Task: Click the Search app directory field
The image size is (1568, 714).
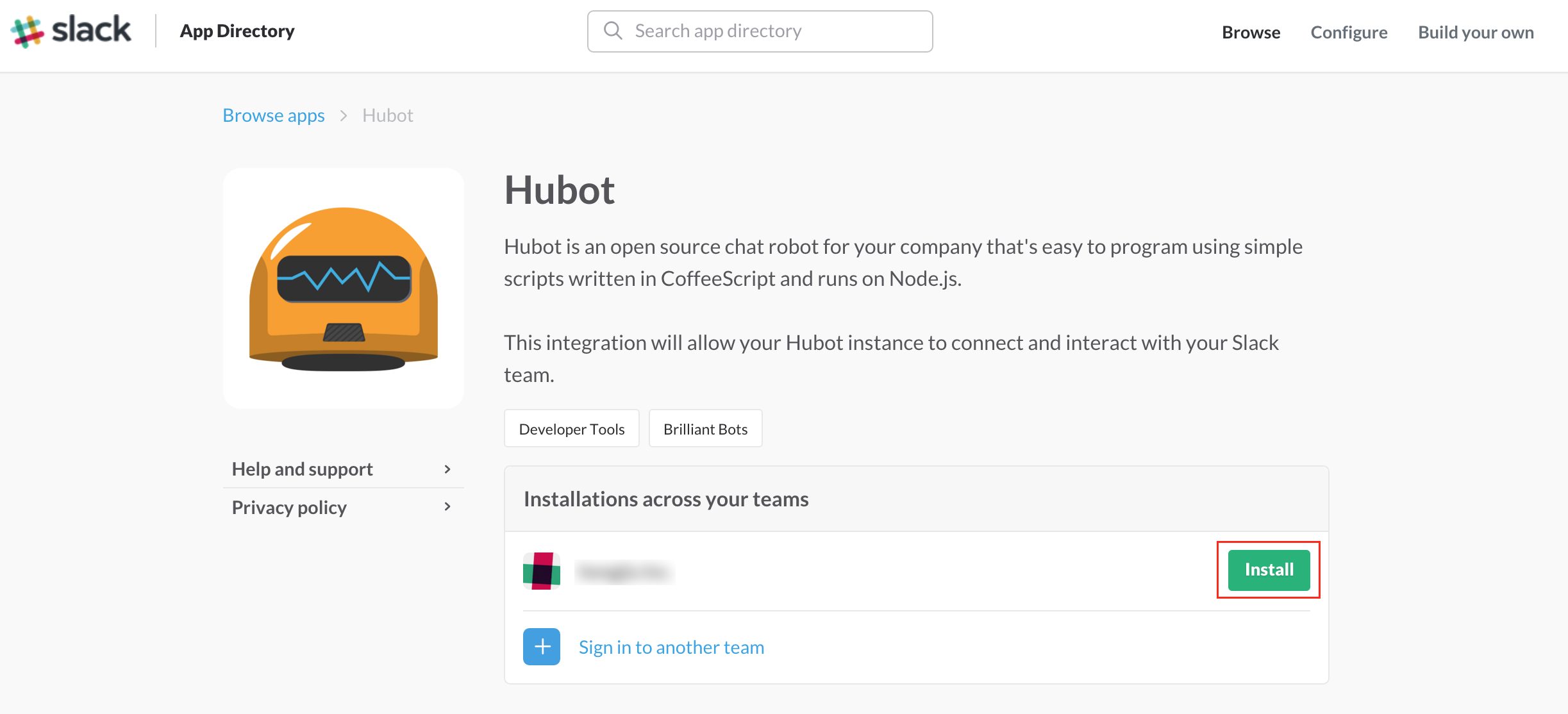Action: [x=760, y=30]
